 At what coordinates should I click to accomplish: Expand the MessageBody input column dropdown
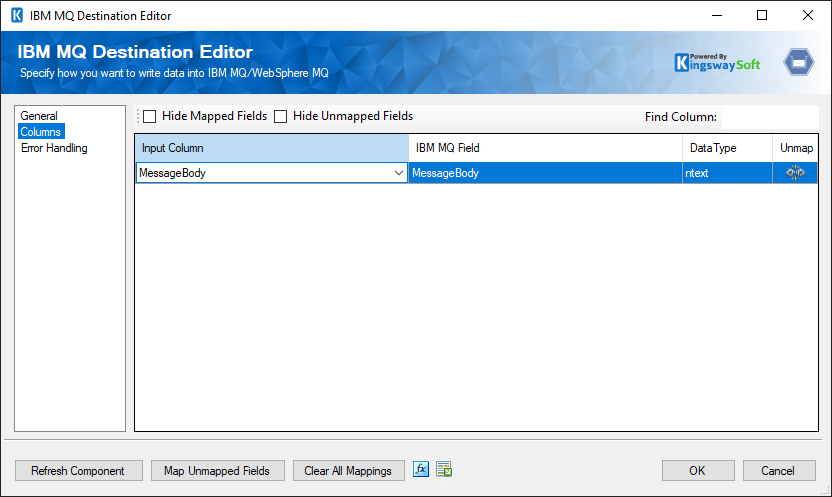coord(398,173)
